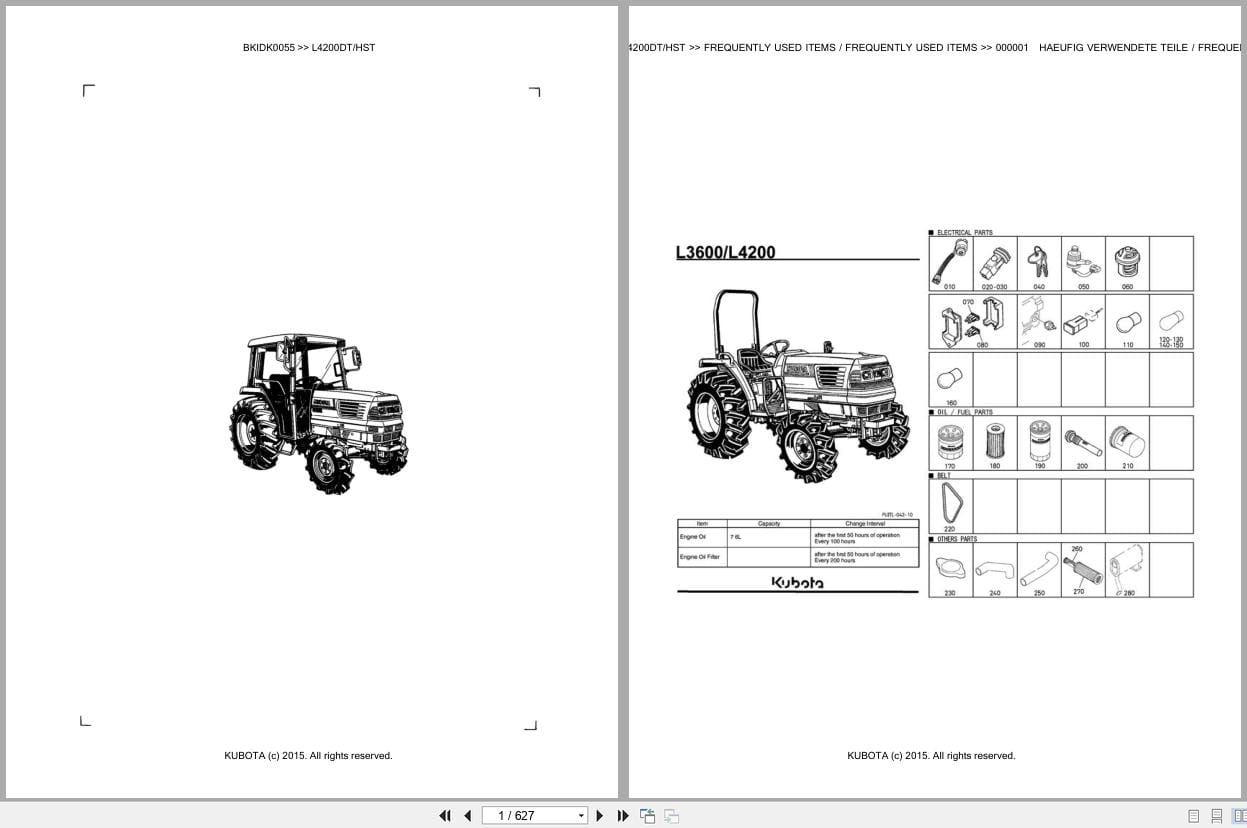This screenshot has width=1247, height=828.
Task: Click the L3600/L4200 heading
Action: 726,252
